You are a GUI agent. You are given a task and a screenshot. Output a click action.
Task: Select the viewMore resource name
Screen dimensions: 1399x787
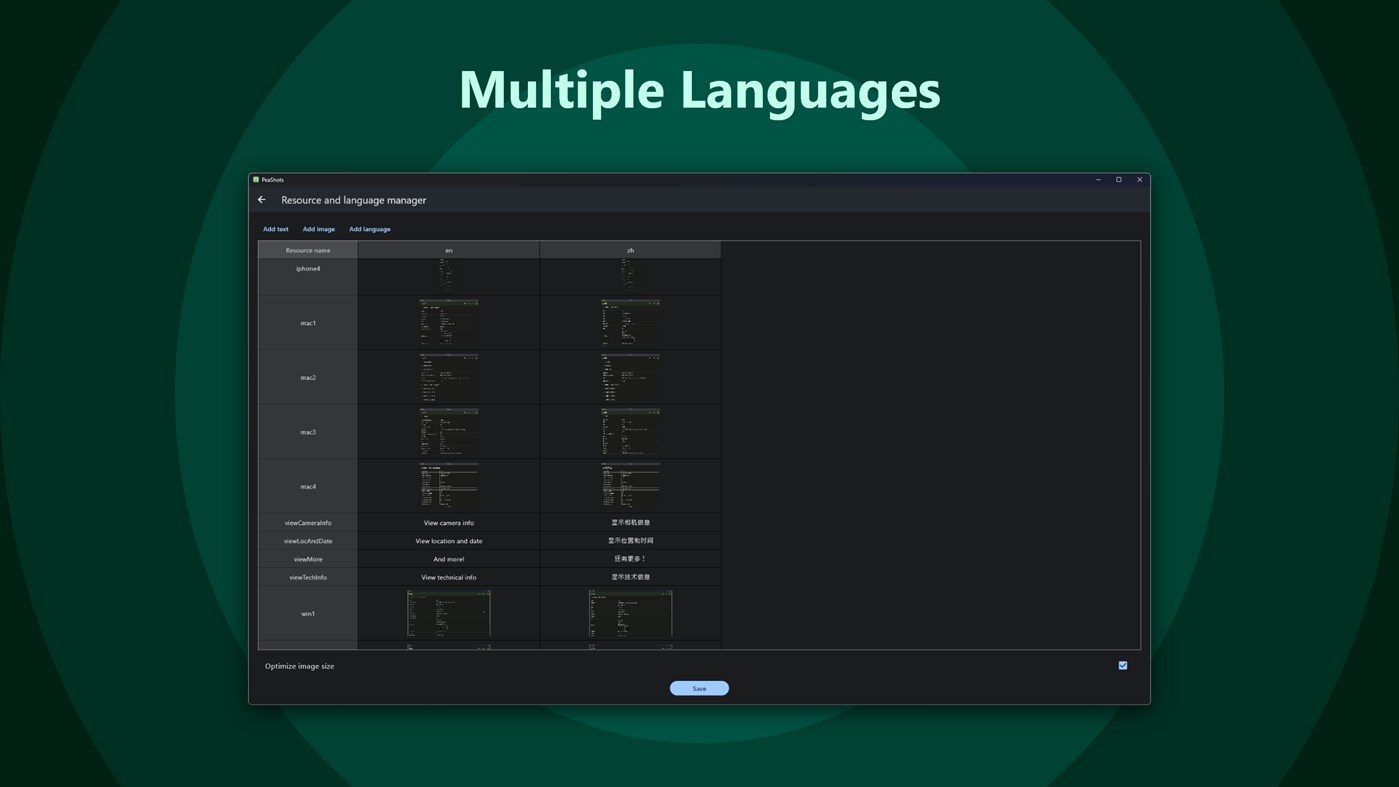pyautogui.click(x=308, y=559)
